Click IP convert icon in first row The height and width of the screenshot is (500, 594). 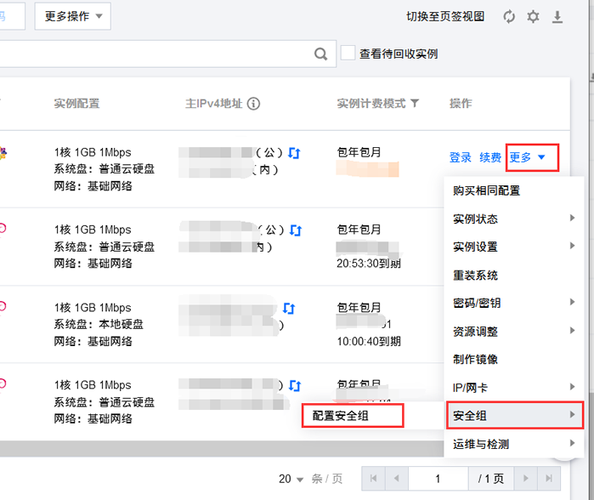tap(294, 153)
